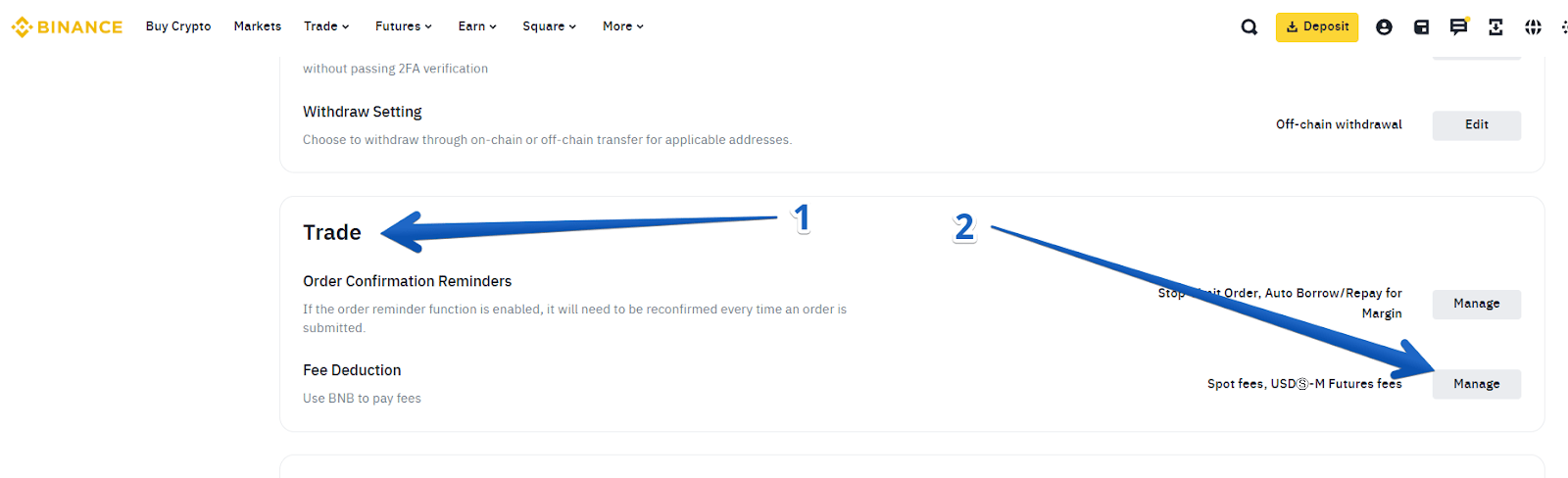Click the Binance logo
The image size is (1568, 478).
67,27
